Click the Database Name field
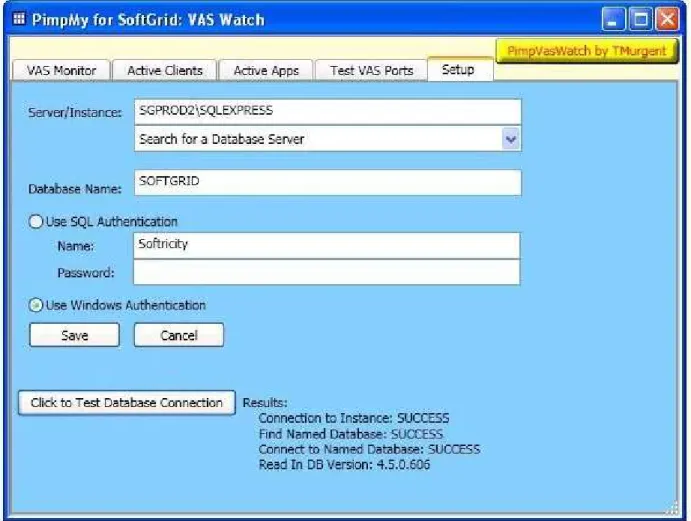Viewport: 691px width, 521px height. 327,182
